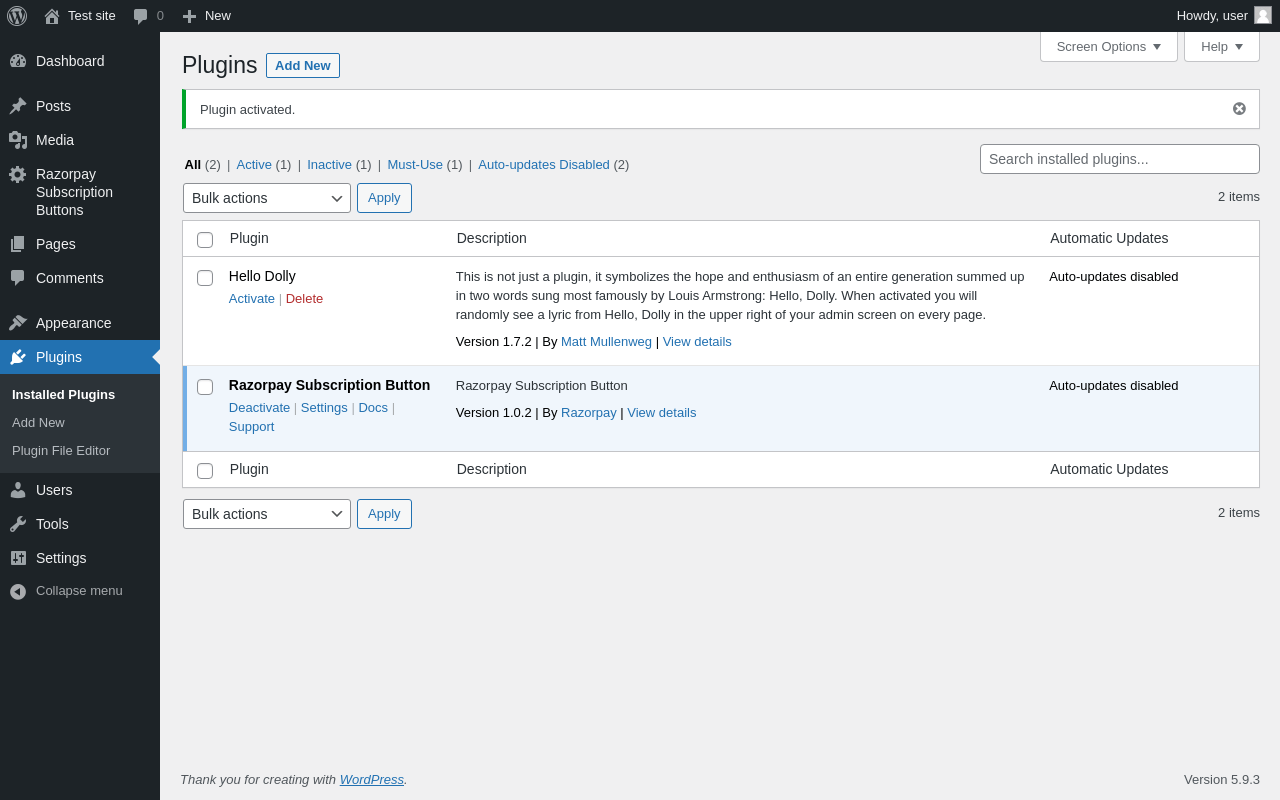
Task: Click the Add New button beside Plugins
Action: 302,65
